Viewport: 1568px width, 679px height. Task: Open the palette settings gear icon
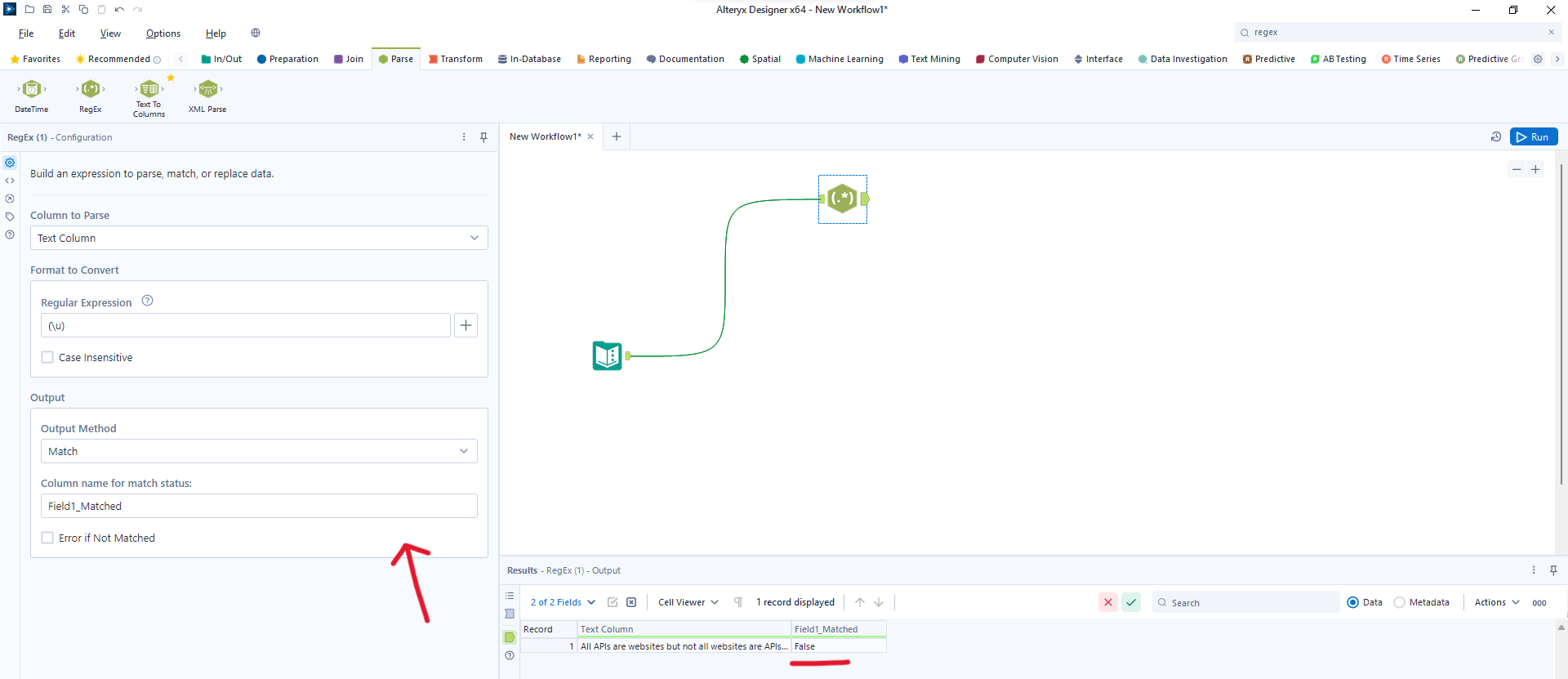[1538, 59]
